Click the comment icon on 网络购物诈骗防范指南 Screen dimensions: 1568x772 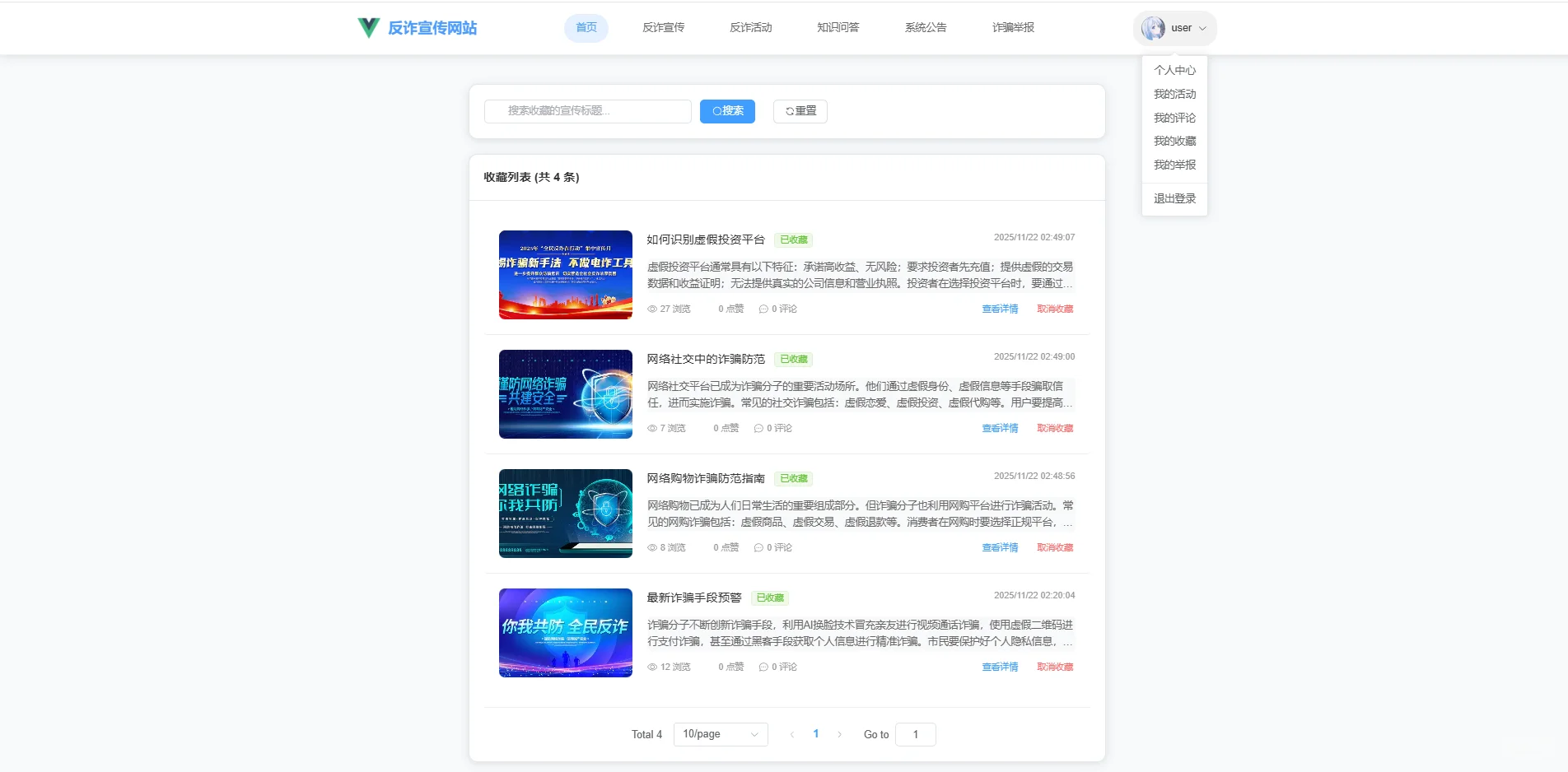(758, 547)
